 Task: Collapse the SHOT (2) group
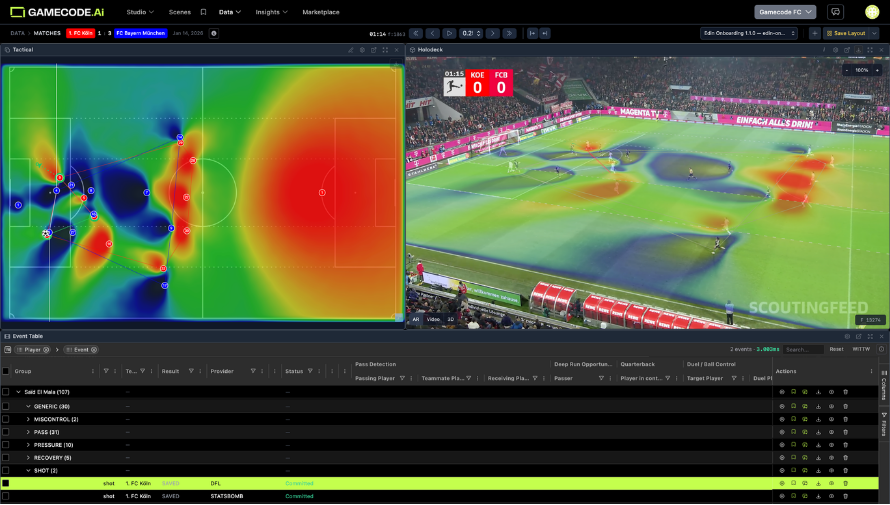(28, 470)
